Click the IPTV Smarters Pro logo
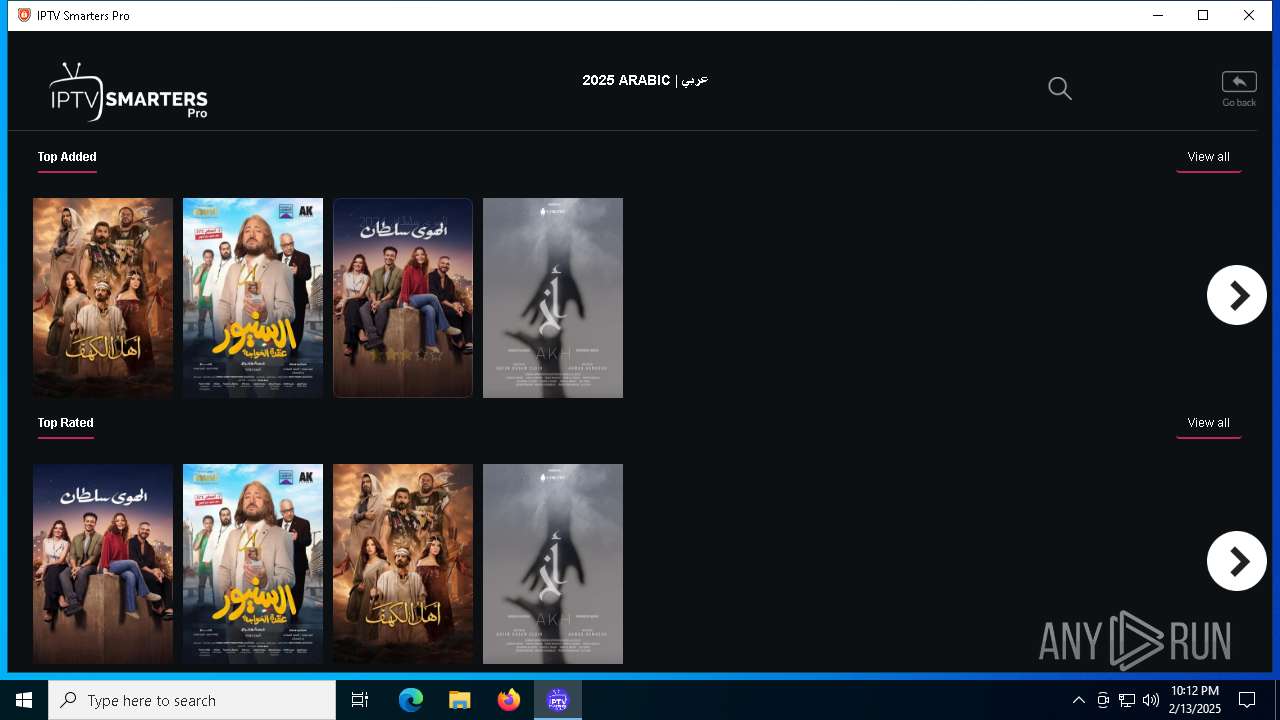 point(129,92)
